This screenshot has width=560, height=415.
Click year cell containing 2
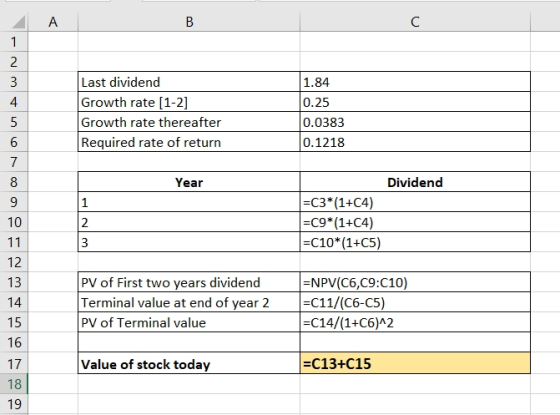[x=189, y=222]
